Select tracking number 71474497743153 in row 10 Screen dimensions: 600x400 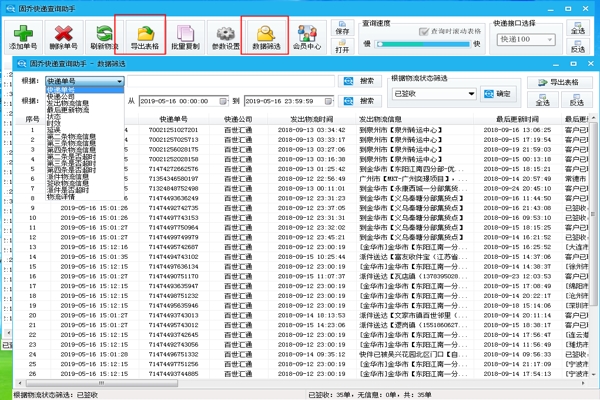click(x=173, y=218)
